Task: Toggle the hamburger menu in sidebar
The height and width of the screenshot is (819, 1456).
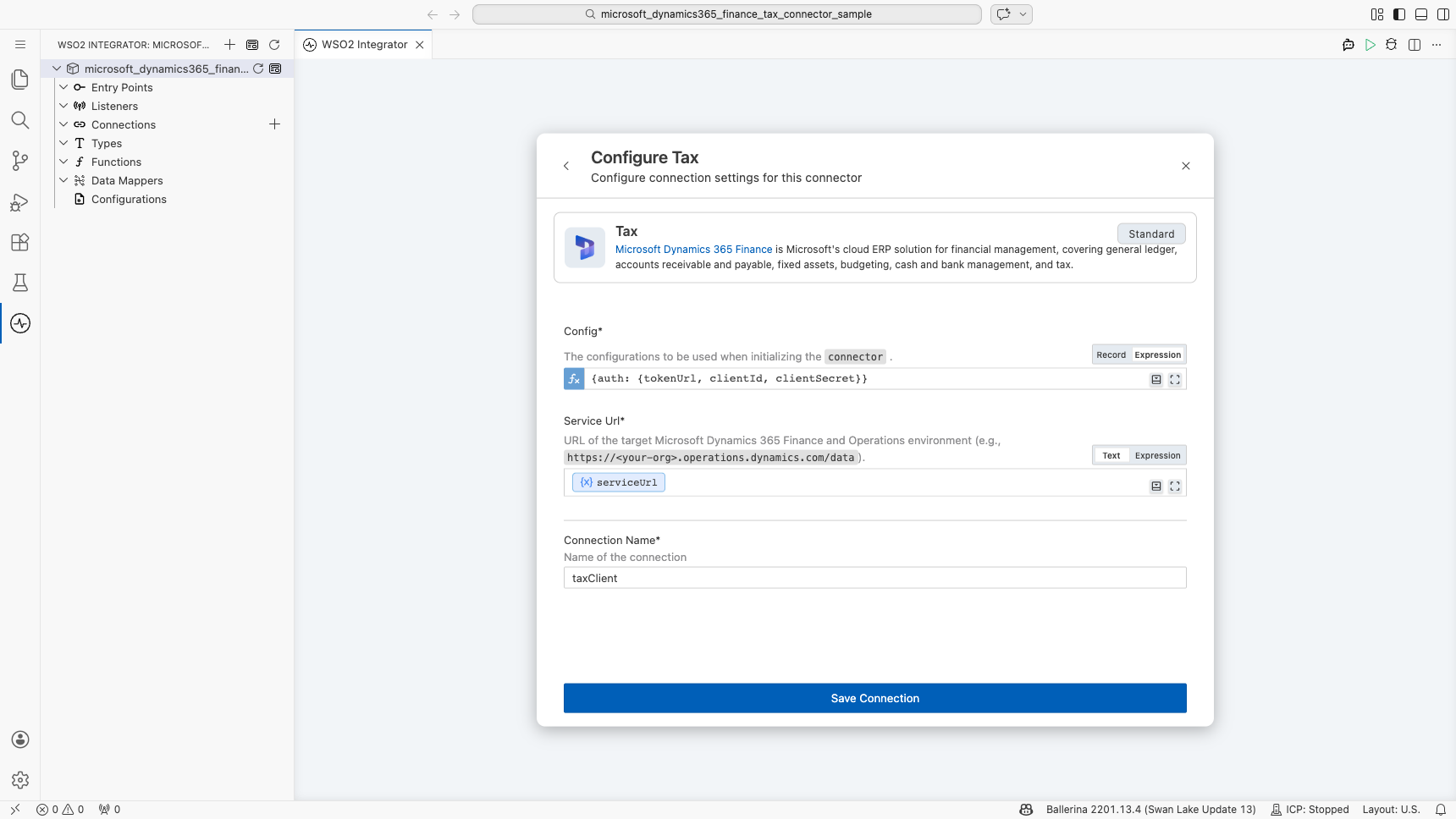Action: click(x=20, y=44)
